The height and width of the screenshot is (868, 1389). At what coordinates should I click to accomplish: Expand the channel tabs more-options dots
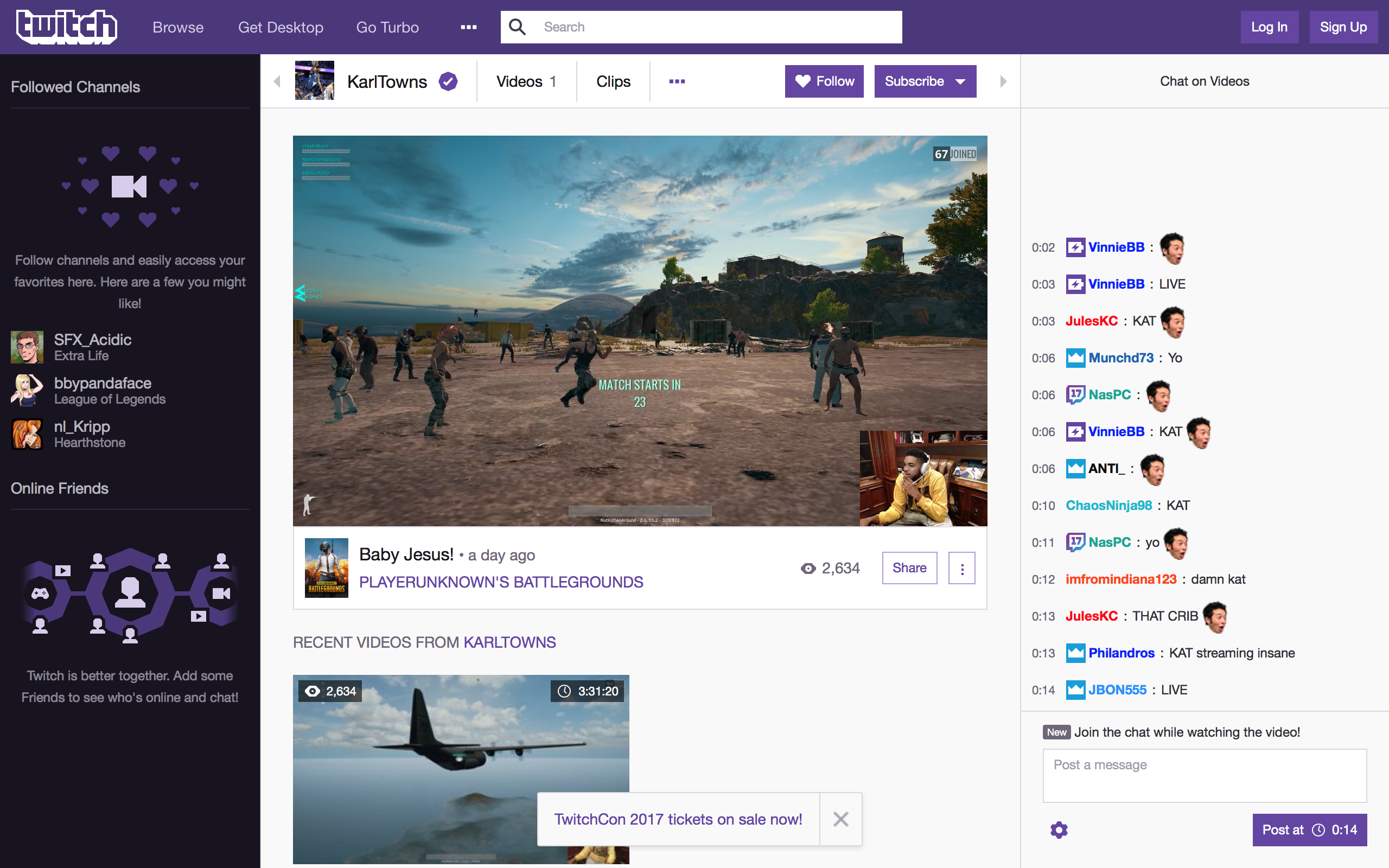click(x=677, y=81)
